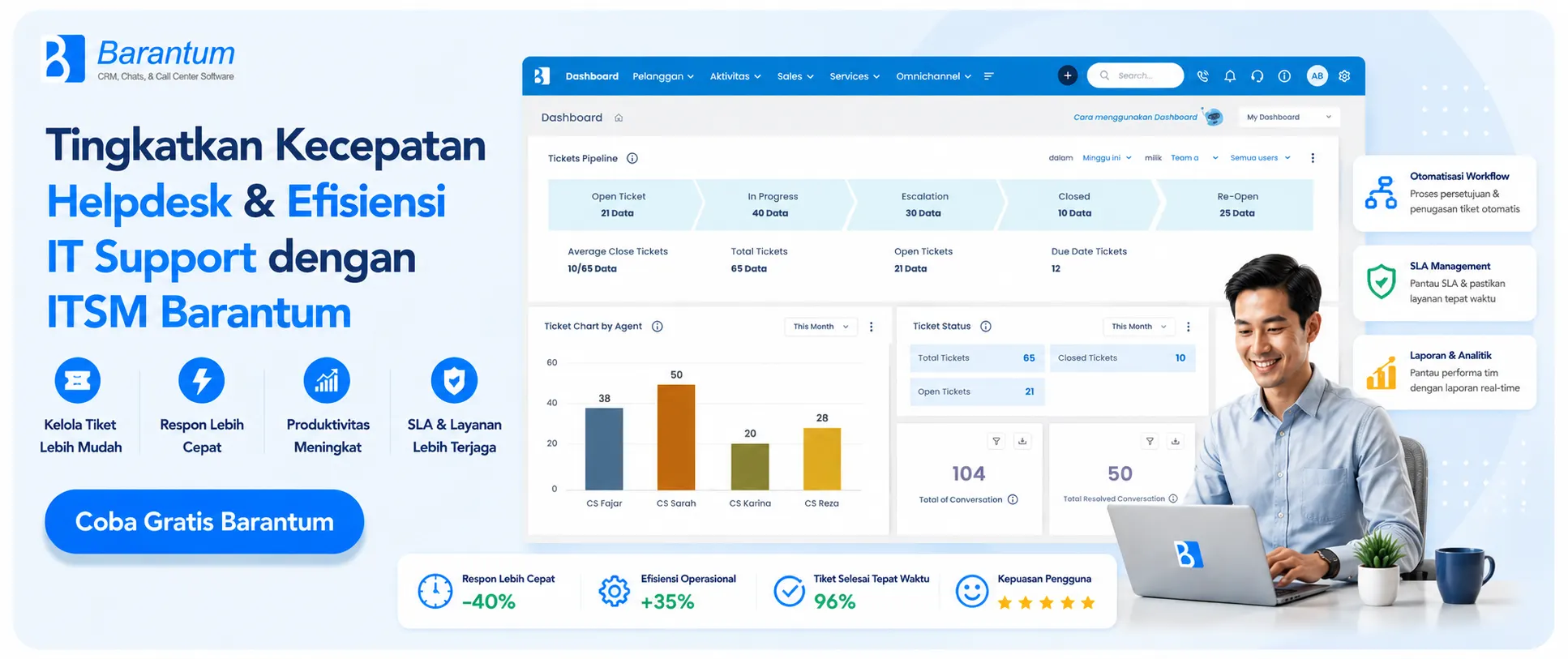Select the Escalation pipeline stage

[x=924, y=205]
